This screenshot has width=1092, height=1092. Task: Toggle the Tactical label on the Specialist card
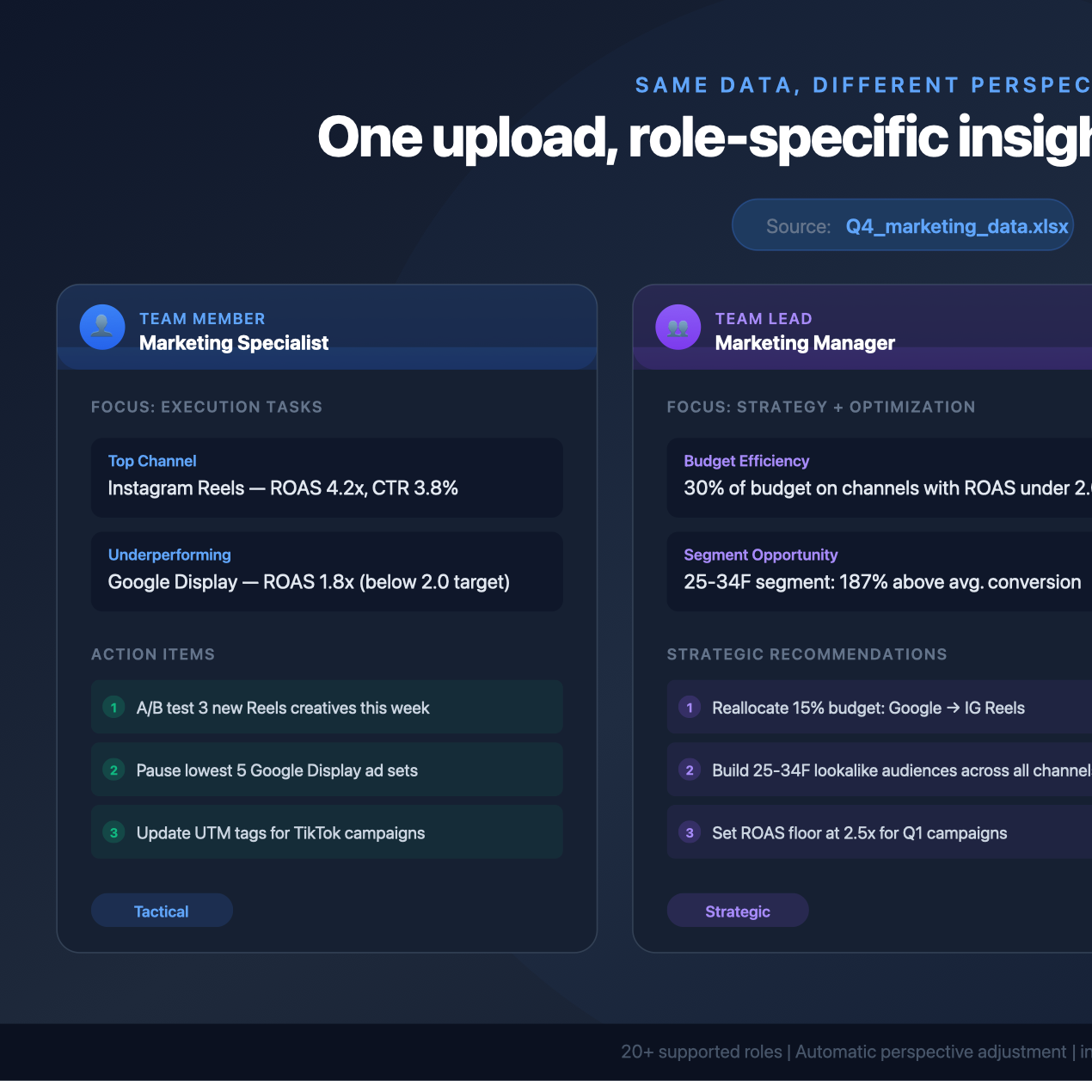coord(162,910)
